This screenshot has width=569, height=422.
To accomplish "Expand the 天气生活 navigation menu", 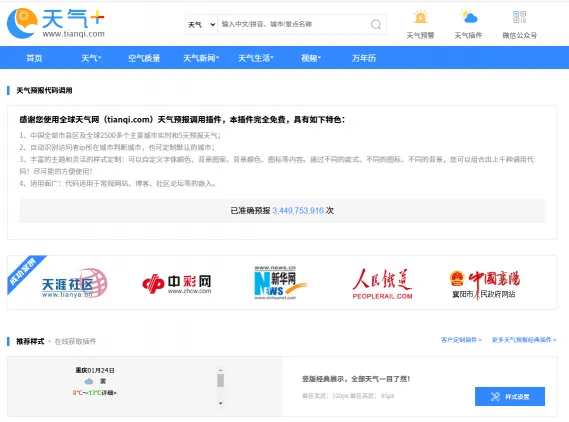I will pyautogui.click(x=255, y=58).
